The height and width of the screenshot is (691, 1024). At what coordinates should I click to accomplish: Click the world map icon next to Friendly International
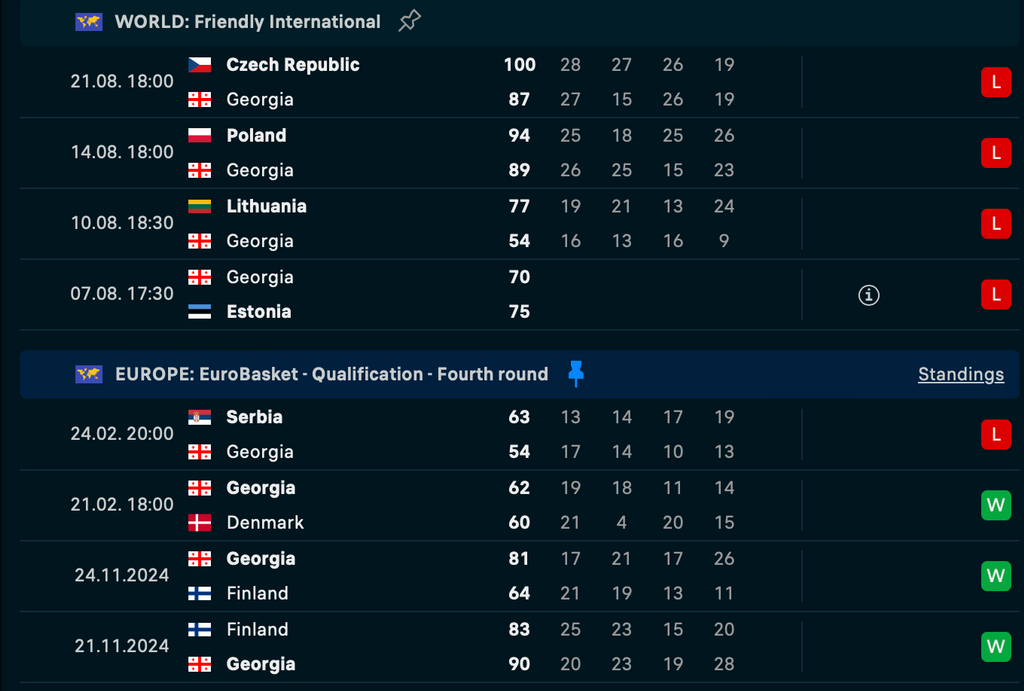(89, 22)
